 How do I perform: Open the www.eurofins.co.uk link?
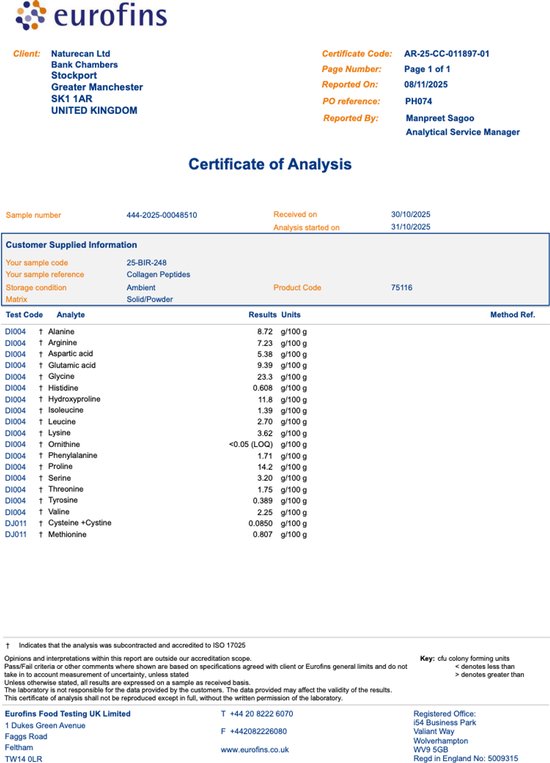coord(255,749)
